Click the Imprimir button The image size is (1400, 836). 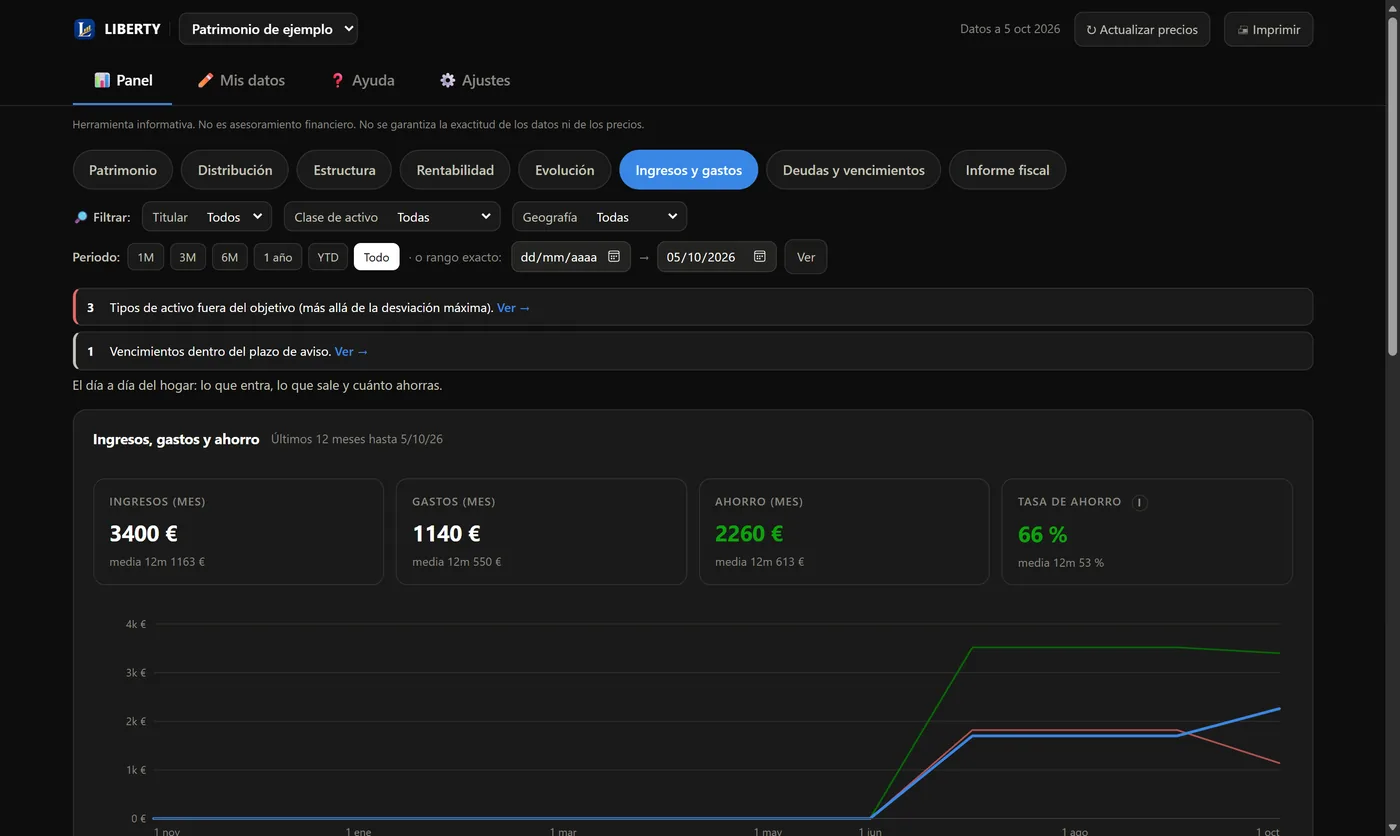click(x=1269, y=29)
